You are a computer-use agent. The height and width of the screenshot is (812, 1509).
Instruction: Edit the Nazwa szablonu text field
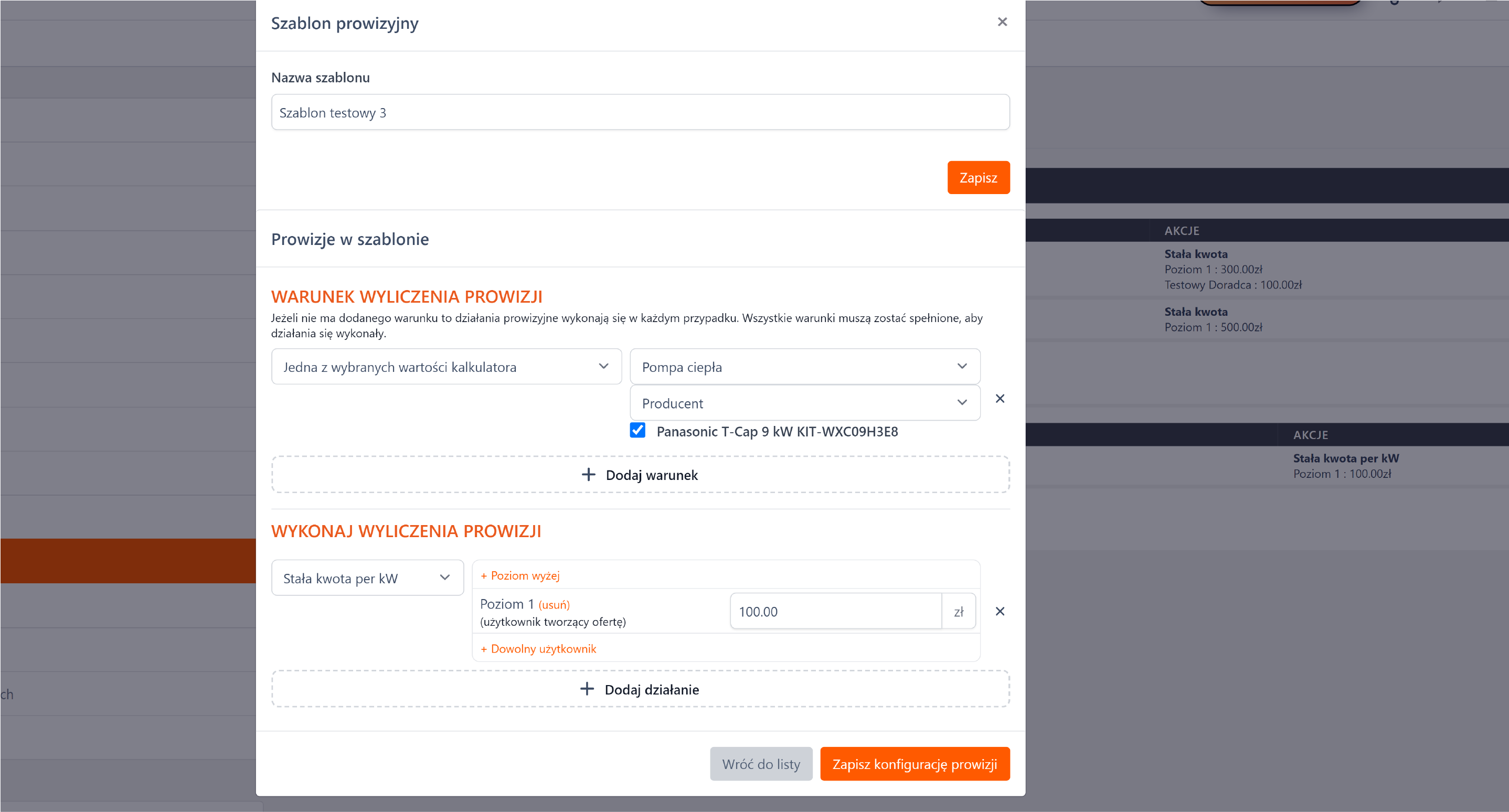pyautogui.click(x=640, y=112)
